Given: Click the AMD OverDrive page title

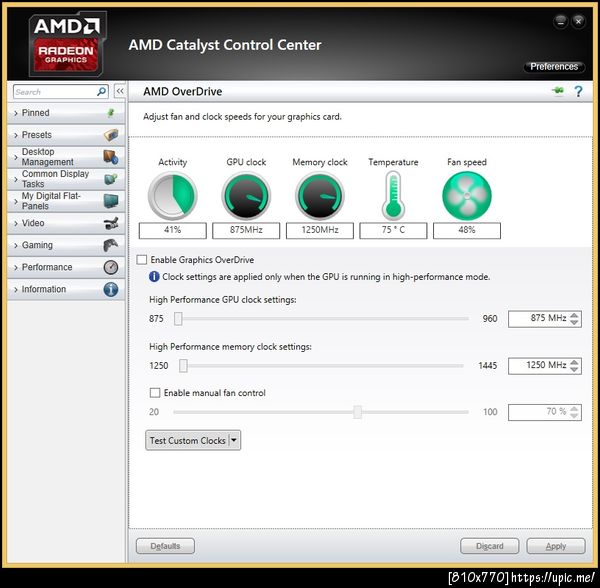Looking at the screenshot, I should 183,91.
